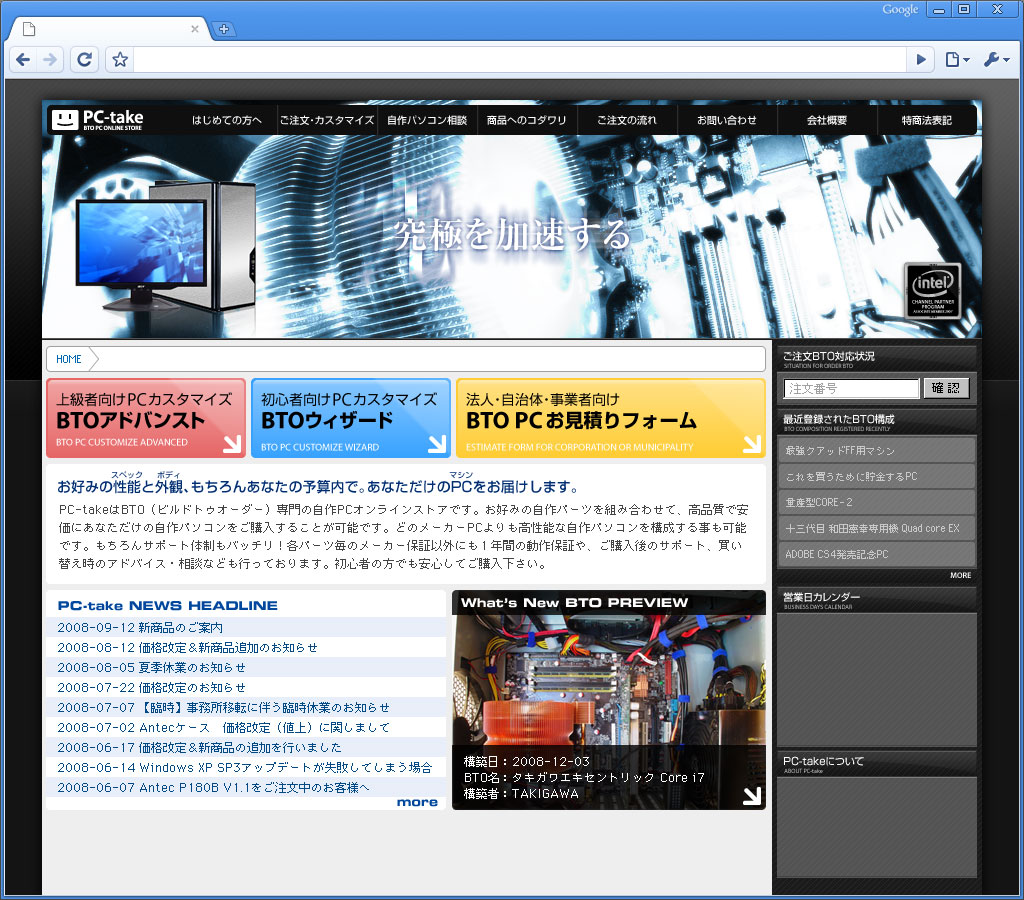This screenshot has height=900, width=1024.
Task: Click the Go arrow beside the address bar
Action: 921,60
